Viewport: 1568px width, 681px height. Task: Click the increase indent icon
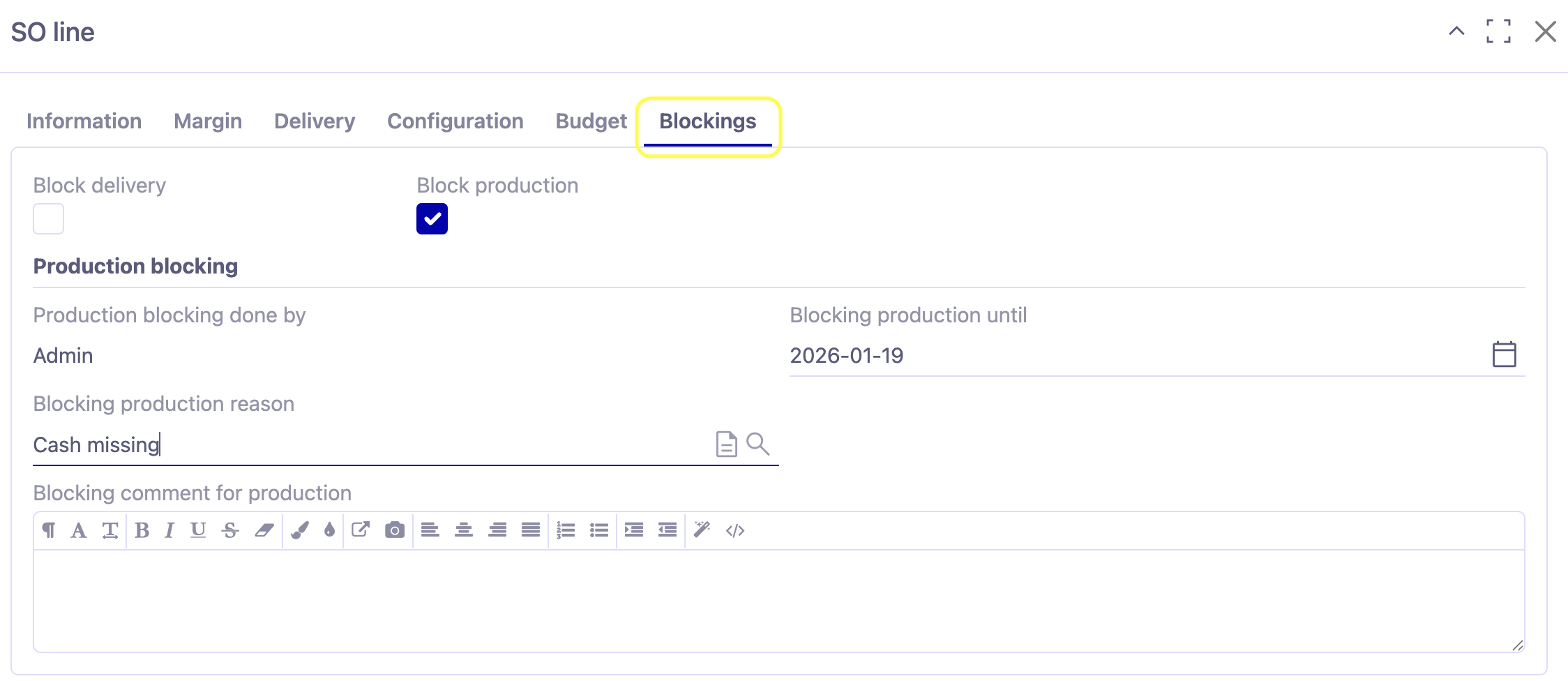[634, 530]
